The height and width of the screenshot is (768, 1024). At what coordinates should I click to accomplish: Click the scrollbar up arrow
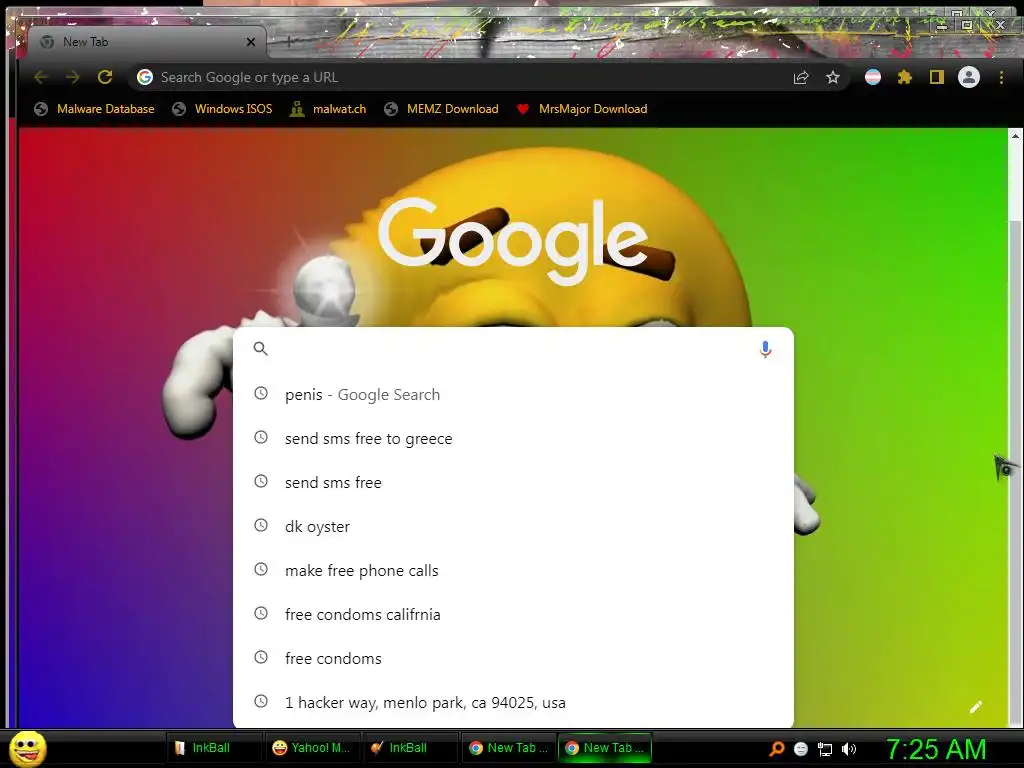(1016, 136)
